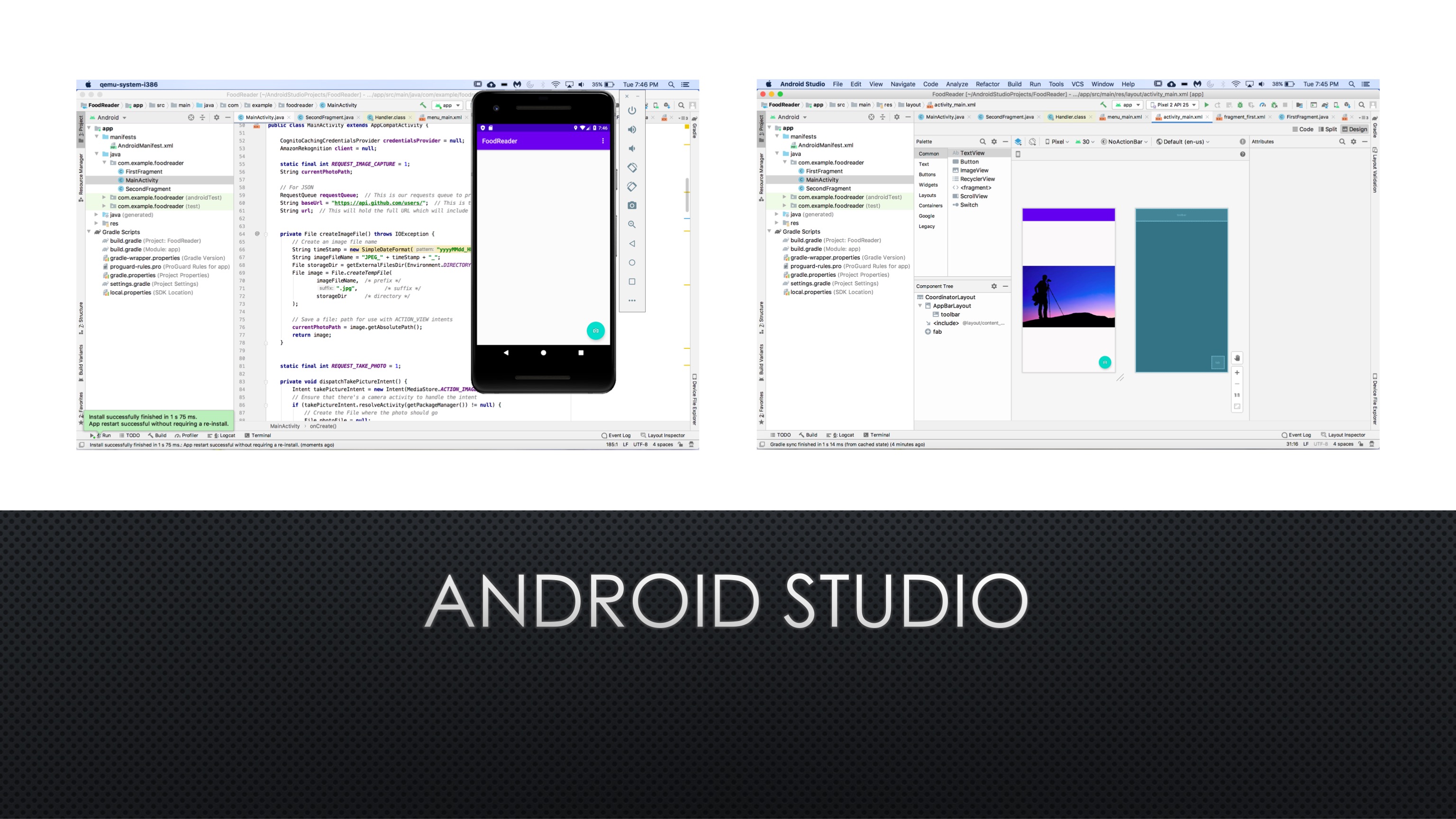
Task: Collapse AppBarLayout in Component Tree
Action: click(920, 306)
